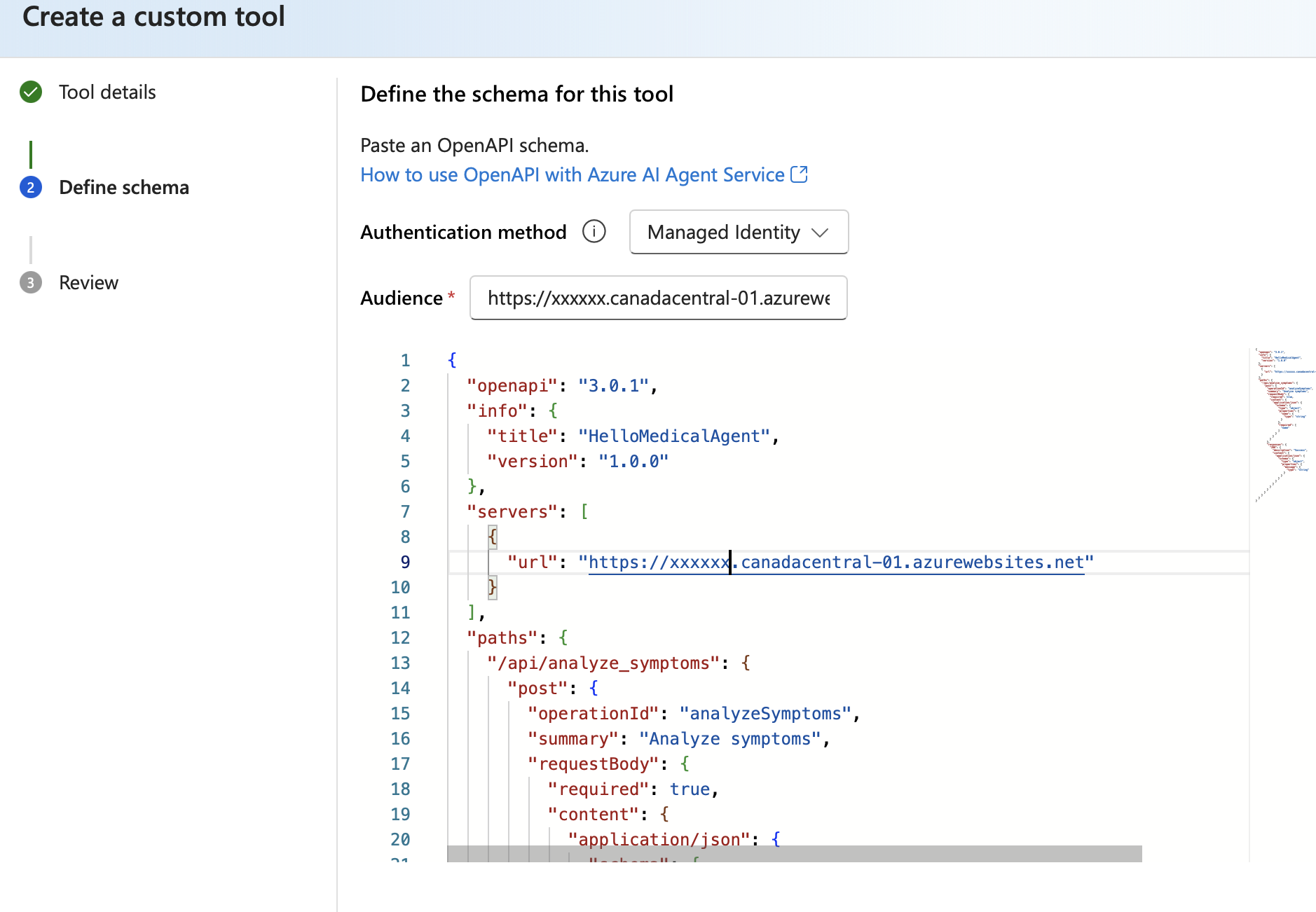Click the "operationId" key on line 15
Image resolution: width=1316 pixels, height=912 pixels.
click(x=594, y=713)
